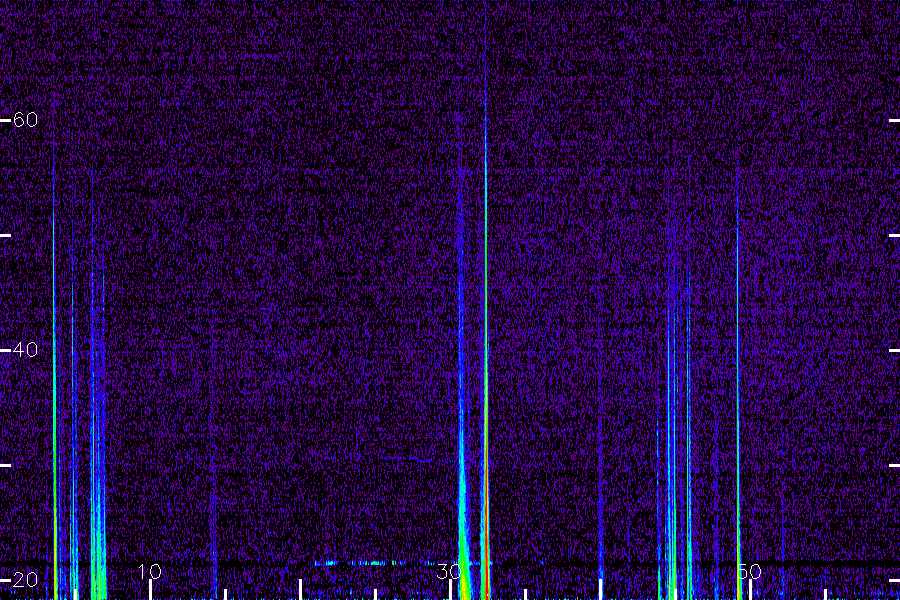
Task: Click the 20 label on vertical axis
Action: 25,579
